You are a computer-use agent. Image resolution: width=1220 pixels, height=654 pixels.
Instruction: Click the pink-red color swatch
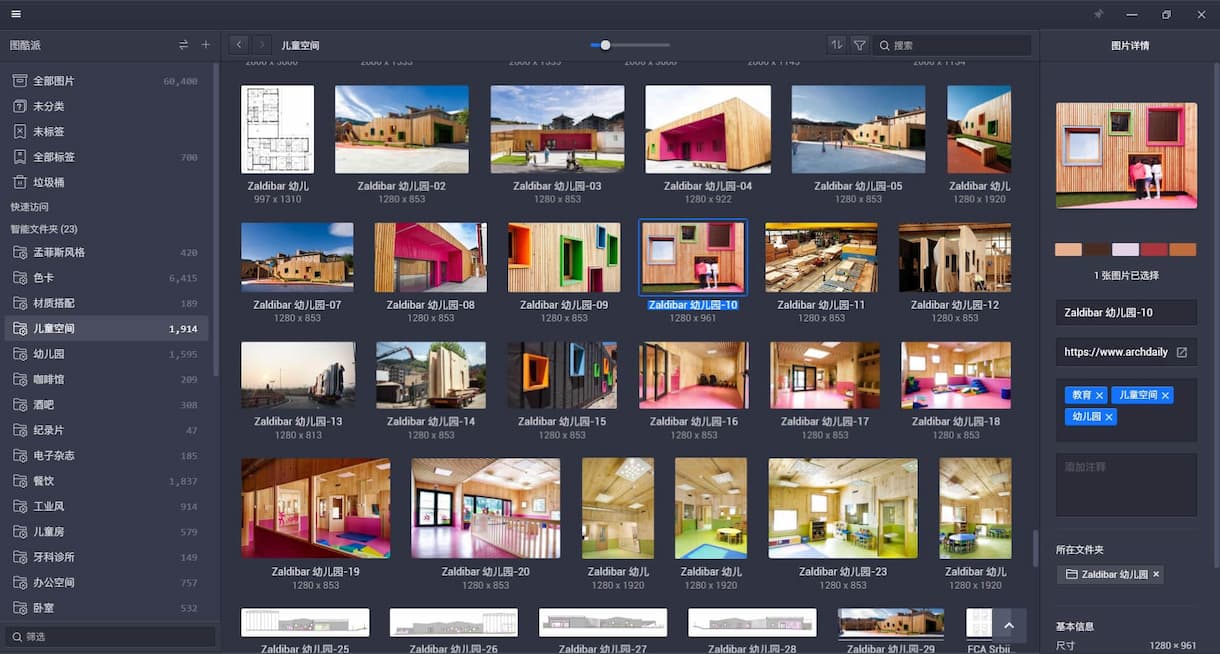(1154, 249)
